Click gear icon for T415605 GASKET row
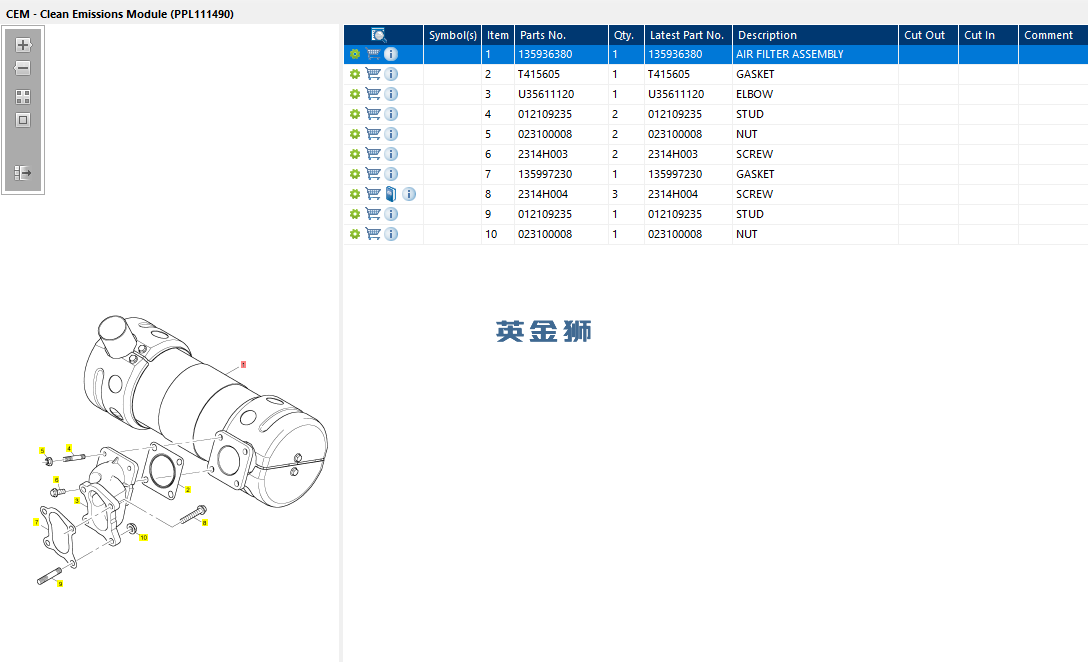 pos(355,74)
